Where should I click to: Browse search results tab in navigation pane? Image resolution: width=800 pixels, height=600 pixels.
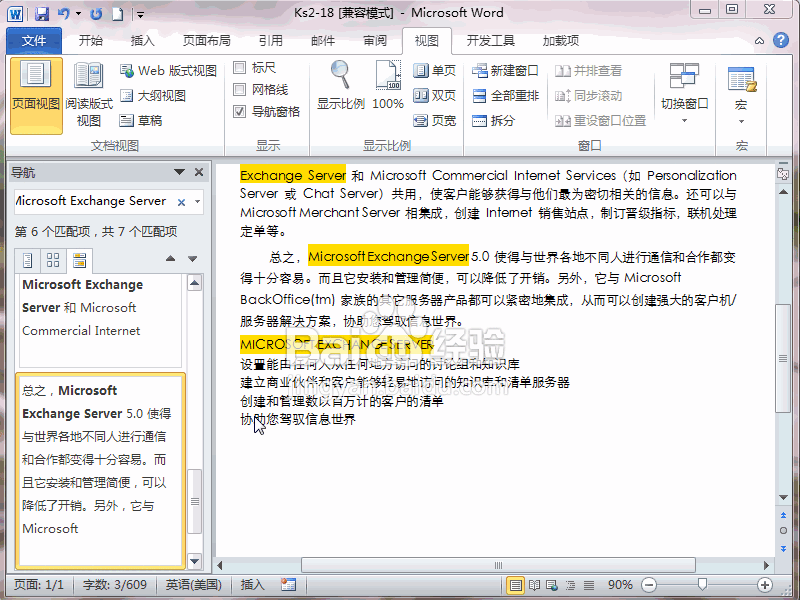(79, 260)
